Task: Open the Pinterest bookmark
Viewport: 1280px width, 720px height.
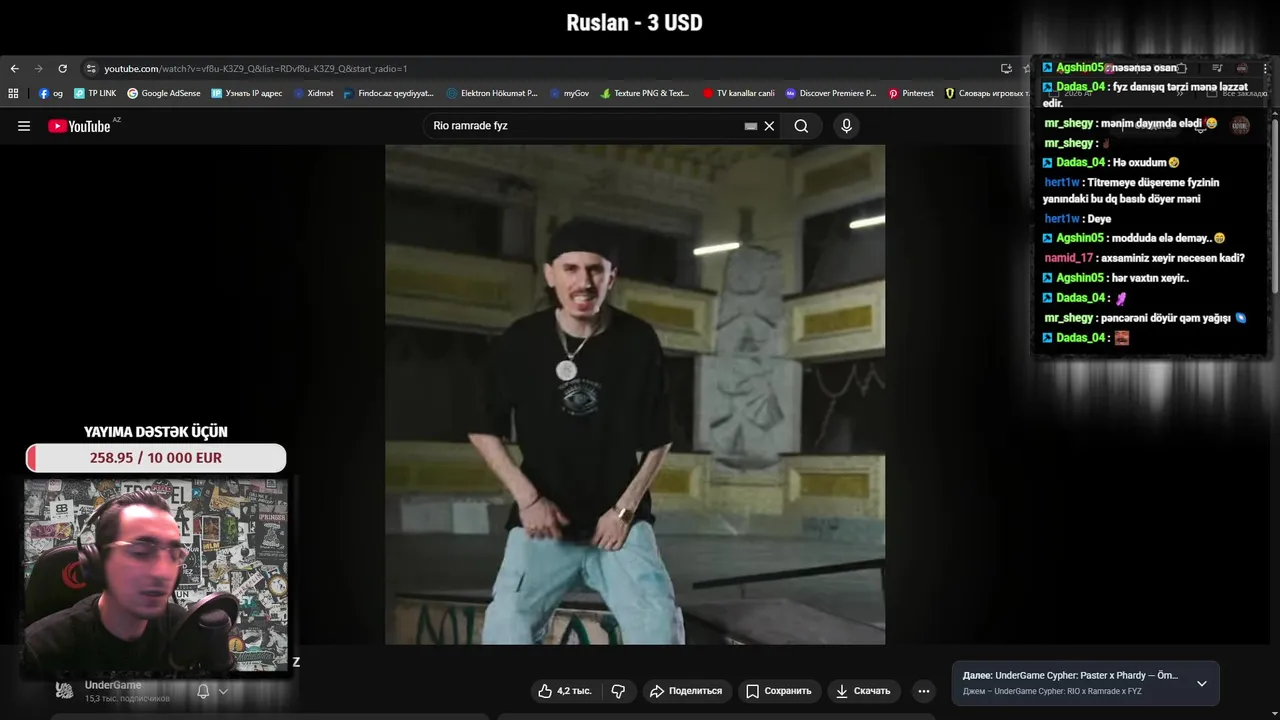Action: coord(911,93)
